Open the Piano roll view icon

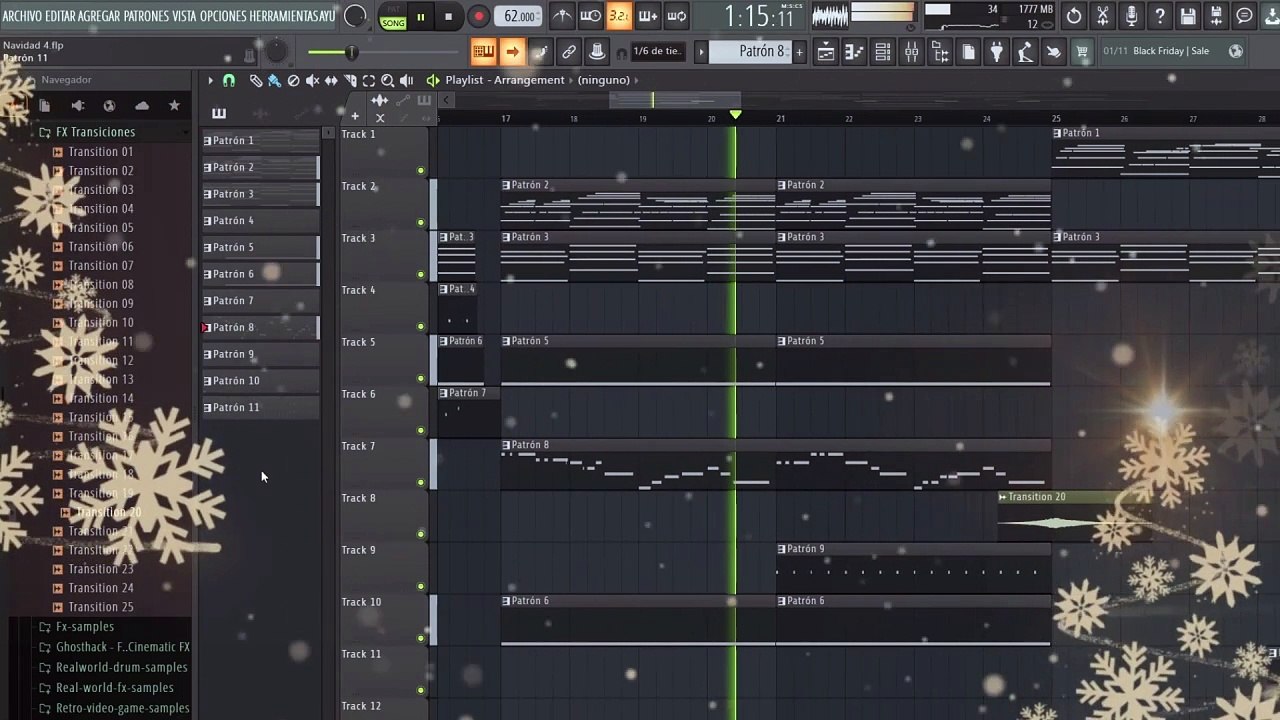854,52
